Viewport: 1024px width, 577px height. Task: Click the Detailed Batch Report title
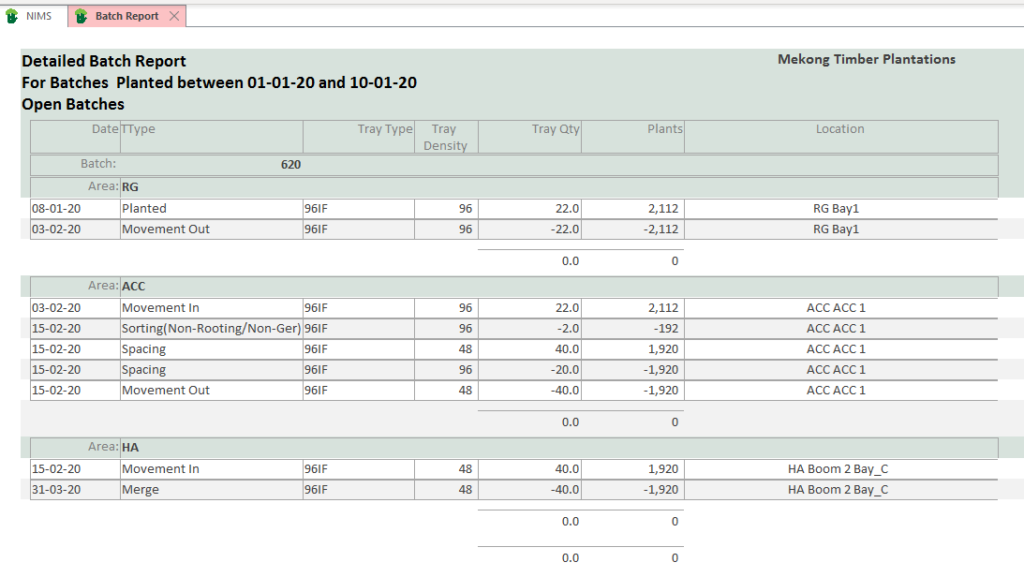(104, 62)
